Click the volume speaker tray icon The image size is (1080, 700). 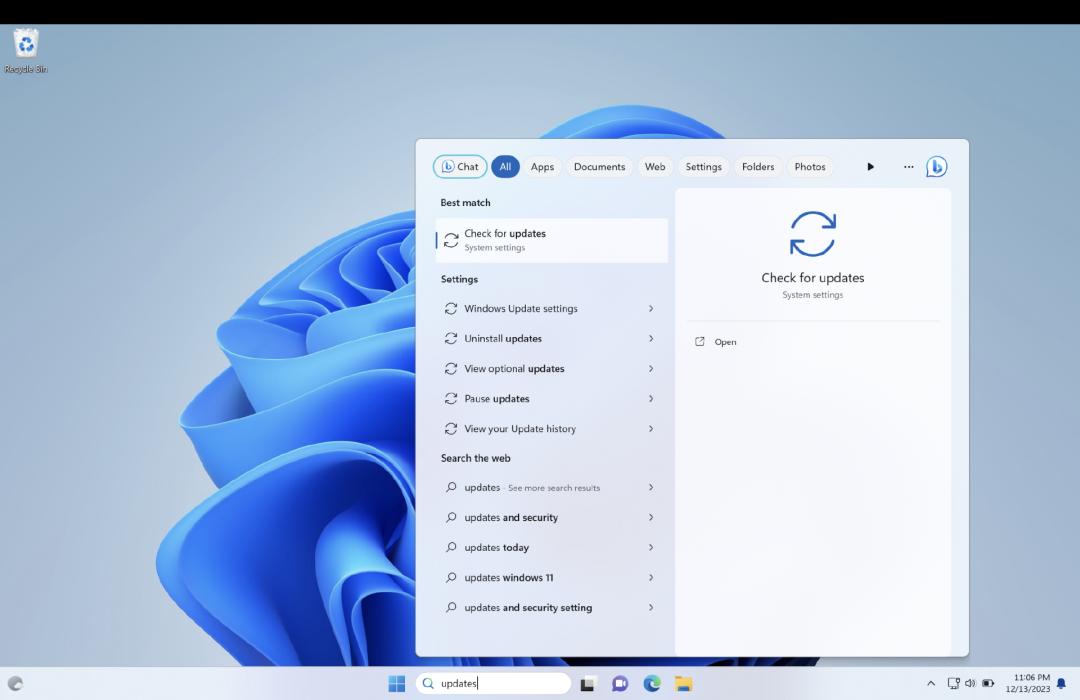tap(969, 683)
